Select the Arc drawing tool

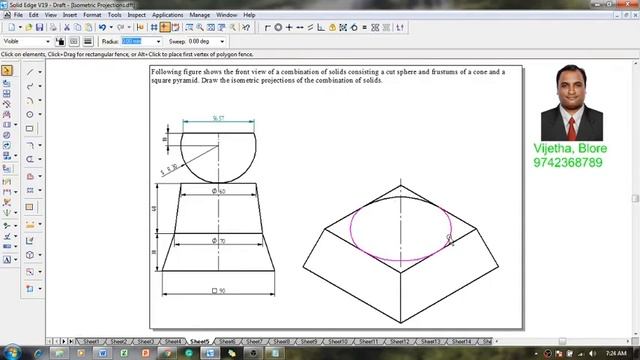pyautogui.click(x=30, y=100)
